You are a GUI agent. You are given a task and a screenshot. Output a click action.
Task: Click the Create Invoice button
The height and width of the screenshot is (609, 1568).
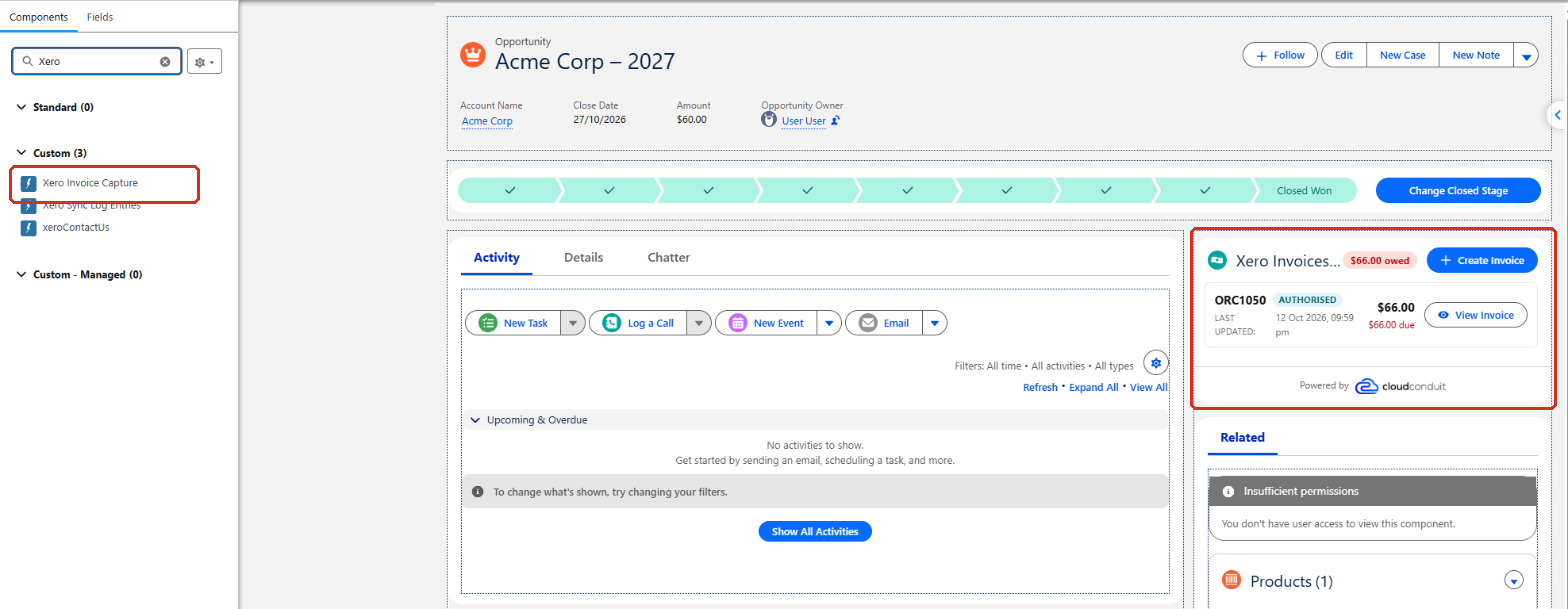tap(1482, 260)
